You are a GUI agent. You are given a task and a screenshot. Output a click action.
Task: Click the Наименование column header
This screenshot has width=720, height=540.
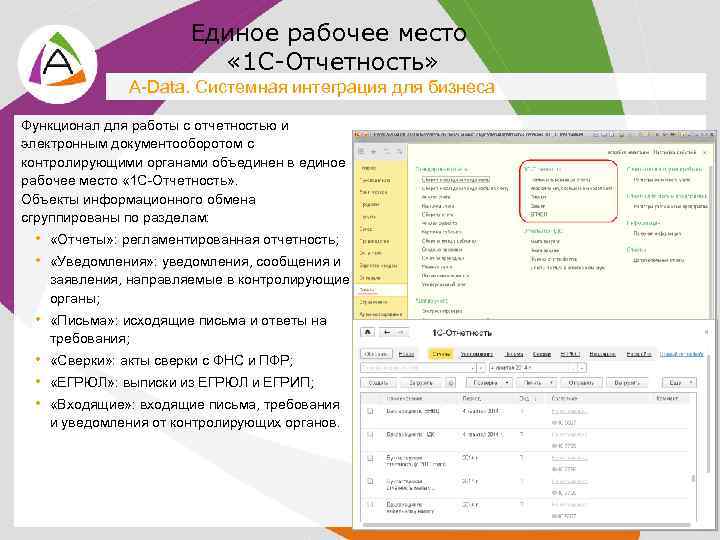click(403, 398)
